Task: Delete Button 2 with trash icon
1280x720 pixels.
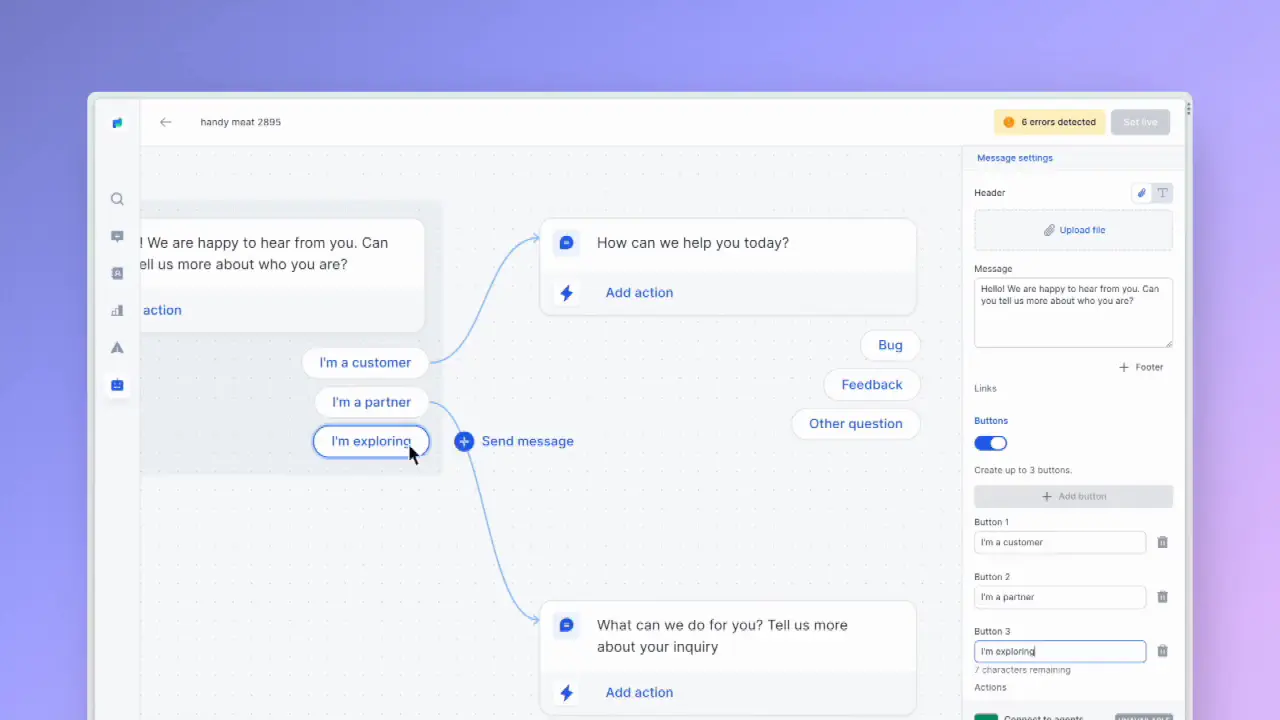Action: 1162,597
